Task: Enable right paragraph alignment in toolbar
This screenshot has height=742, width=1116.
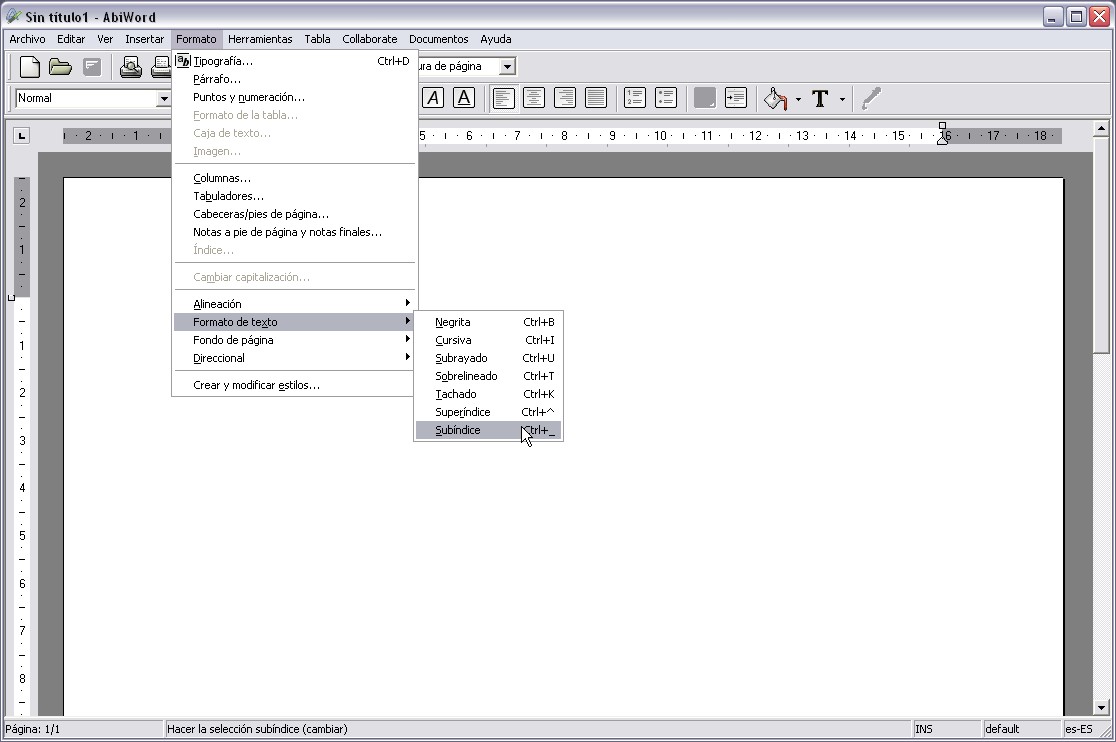Action: [x=564, y=98]
